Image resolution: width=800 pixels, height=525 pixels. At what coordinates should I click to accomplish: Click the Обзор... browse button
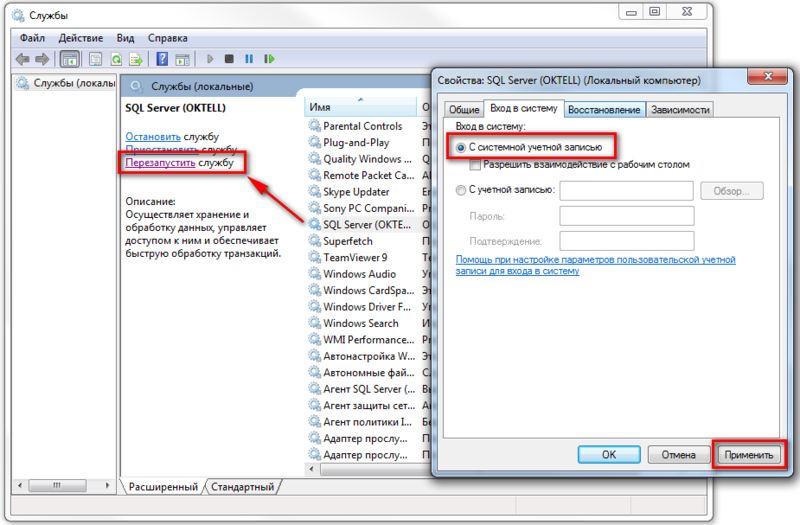click(x=732, y=191)
